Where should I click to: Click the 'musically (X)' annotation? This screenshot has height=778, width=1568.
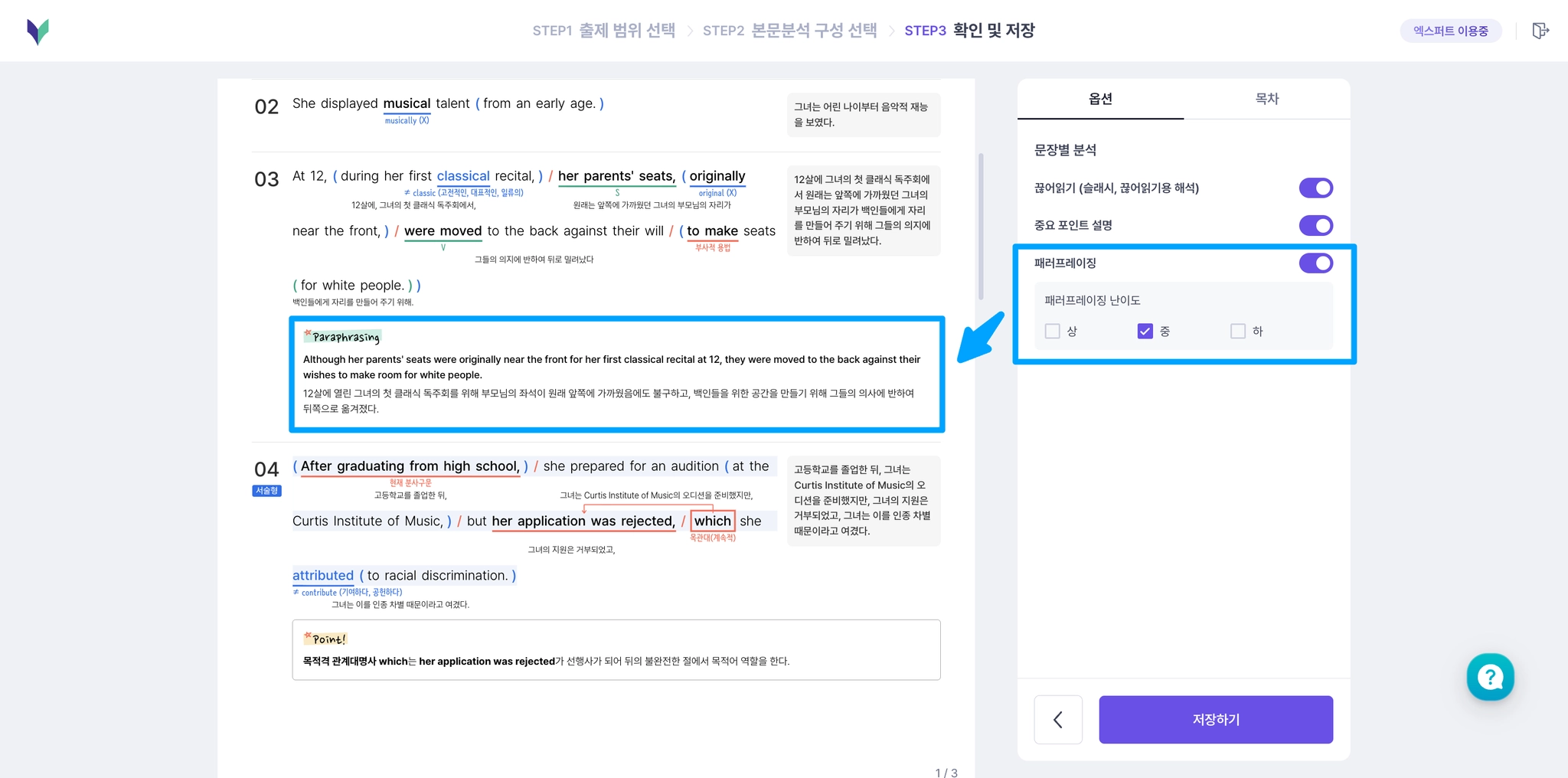[x=407, y=121]
